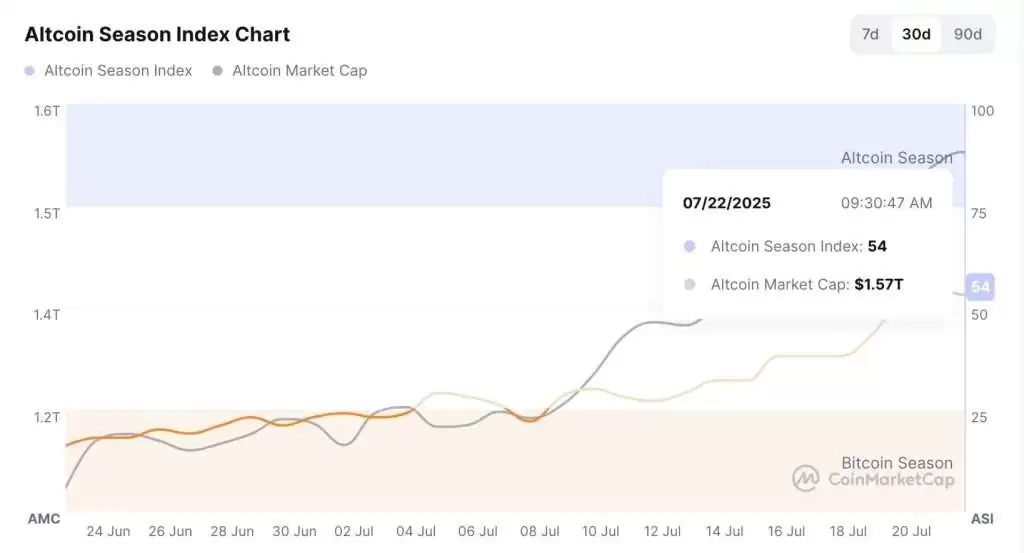Switch to the 7d time range
Image resolution: width=1024 pixels, height=553 pixels.
(x=870, y=34)
